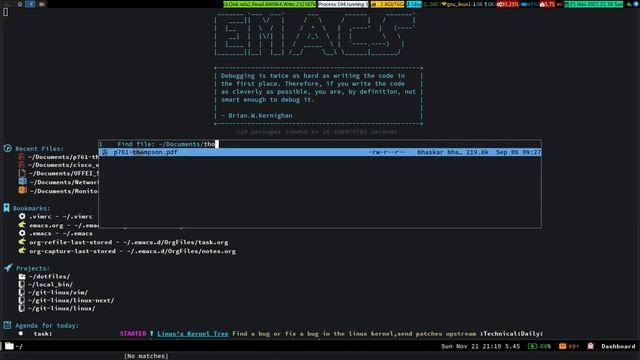
Task: Click the orange presentation icon beside ~/Documents/Monito
Action: [22, 190]
